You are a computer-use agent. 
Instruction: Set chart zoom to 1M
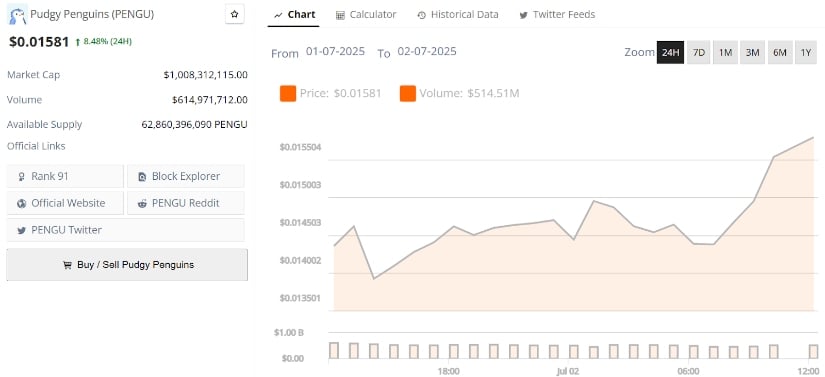point(726,53)
